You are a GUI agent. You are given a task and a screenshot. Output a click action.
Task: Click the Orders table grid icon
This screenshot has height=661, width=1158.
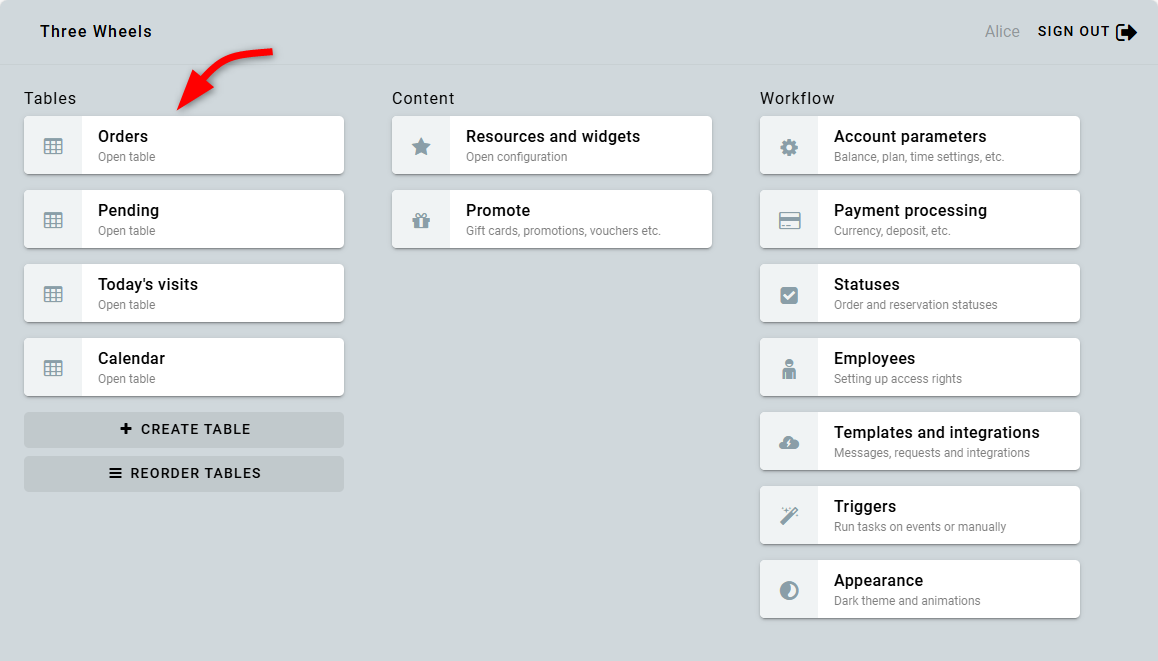[53, 146]
